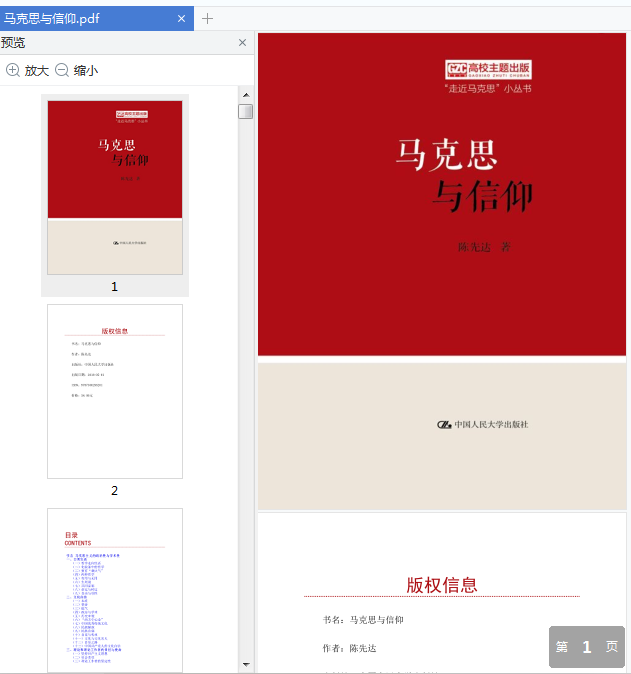Image resolution: width=631 pixels, height=674 pixels.
Task: Click the line 书名：马克思与信仰
Action: (363, 619)
